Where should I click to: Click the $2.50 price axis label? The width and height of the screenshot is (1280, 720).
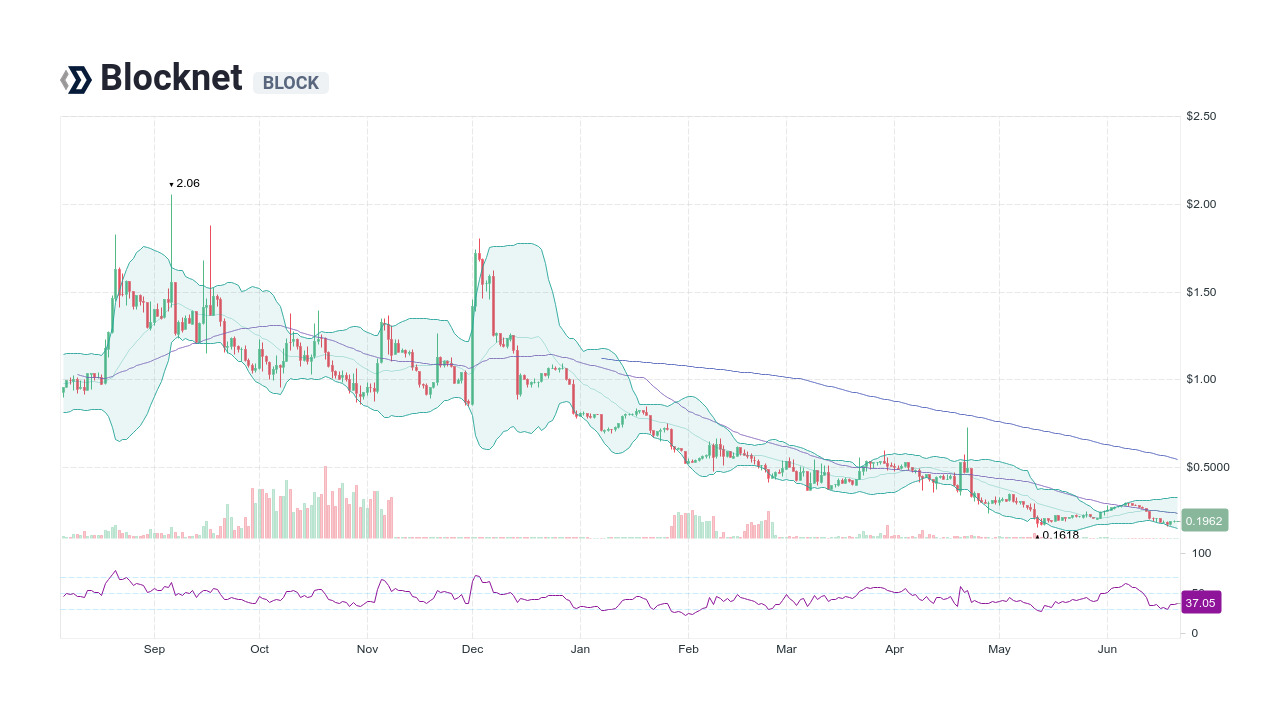pos(1201,116)
